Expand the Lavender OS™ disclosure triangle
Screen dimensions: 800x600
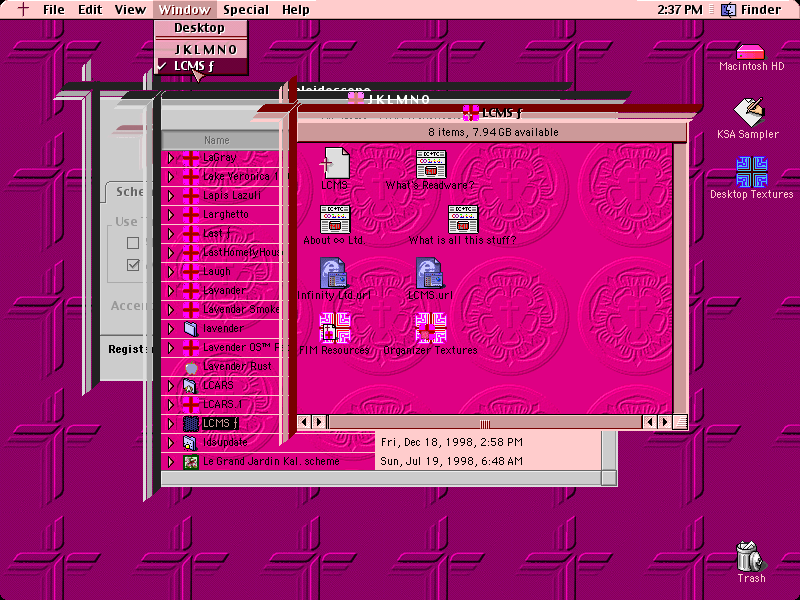(171, 348)
